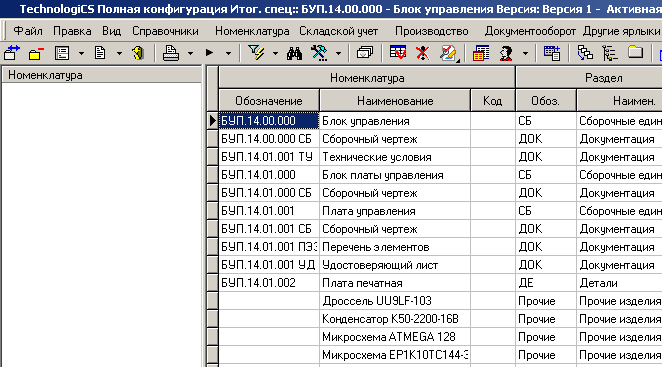Open the Правка menu
The height and width of the screenshot is (367, 662).
click(x=72, y=31)
